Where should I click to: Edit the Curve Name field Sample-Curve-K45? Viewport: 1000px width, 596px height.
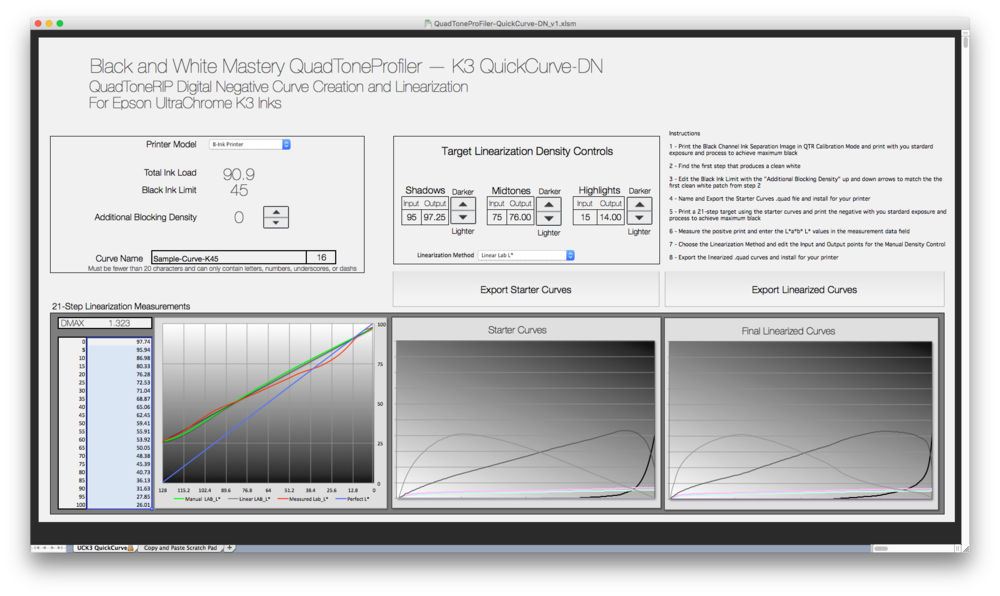click(229, 258)
